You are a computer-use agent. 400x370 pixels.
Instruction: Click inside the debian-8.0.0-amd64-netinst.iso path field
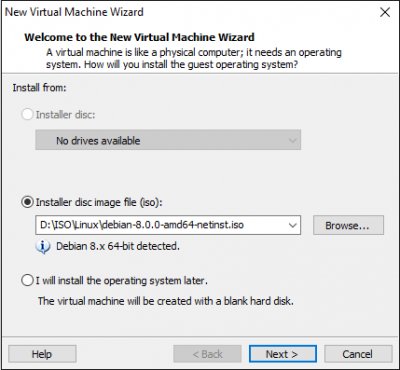coord(161,225)
